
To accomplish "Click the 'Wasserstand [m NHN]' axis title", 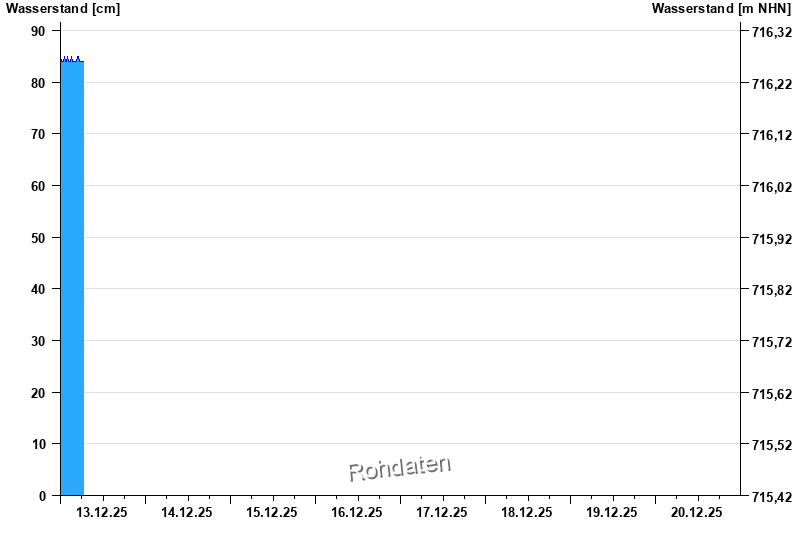I will click(721, 9).
